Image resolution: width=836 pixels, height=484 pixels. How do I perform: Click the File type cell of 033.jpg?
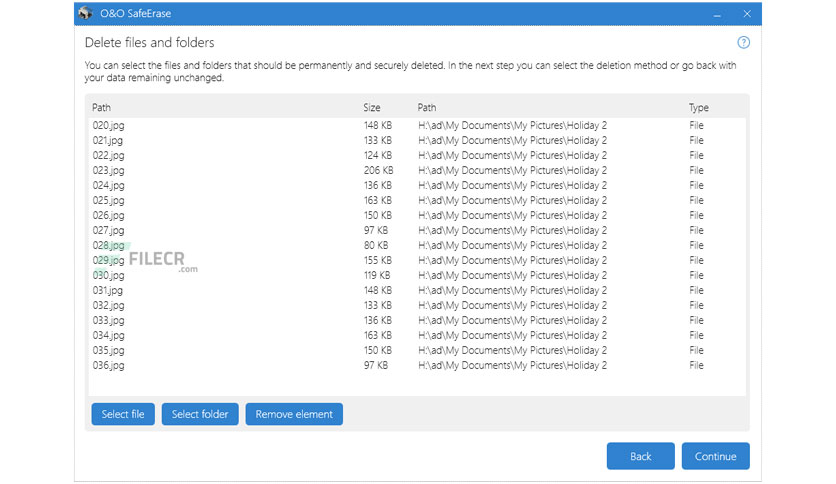pyautogui.click(x=696, y=320)
